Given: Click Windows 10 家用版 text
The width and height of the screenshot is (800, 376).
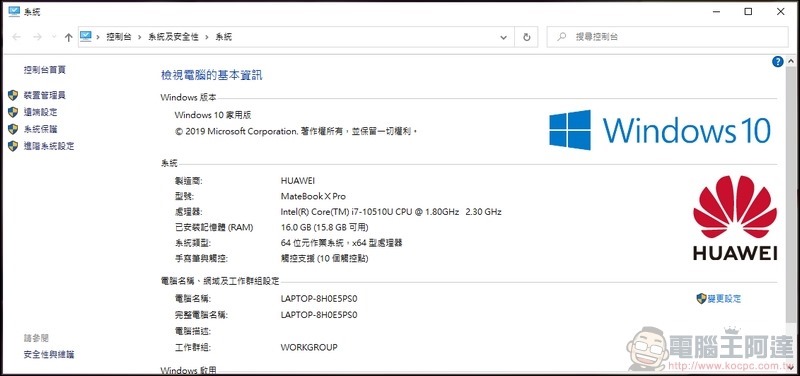Looking at the screenshot, I should pos(213,115).
